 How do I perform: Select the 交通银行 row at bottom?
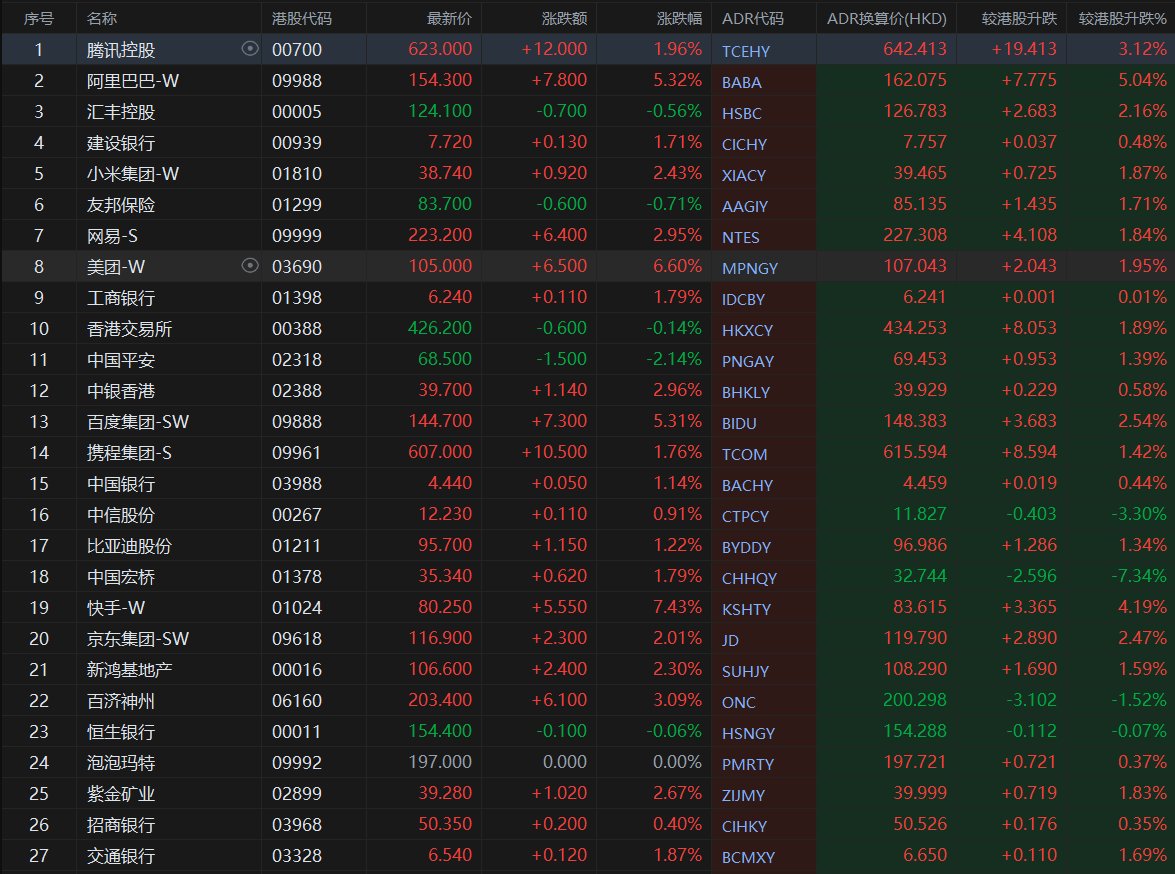click(x=121, y=856)
